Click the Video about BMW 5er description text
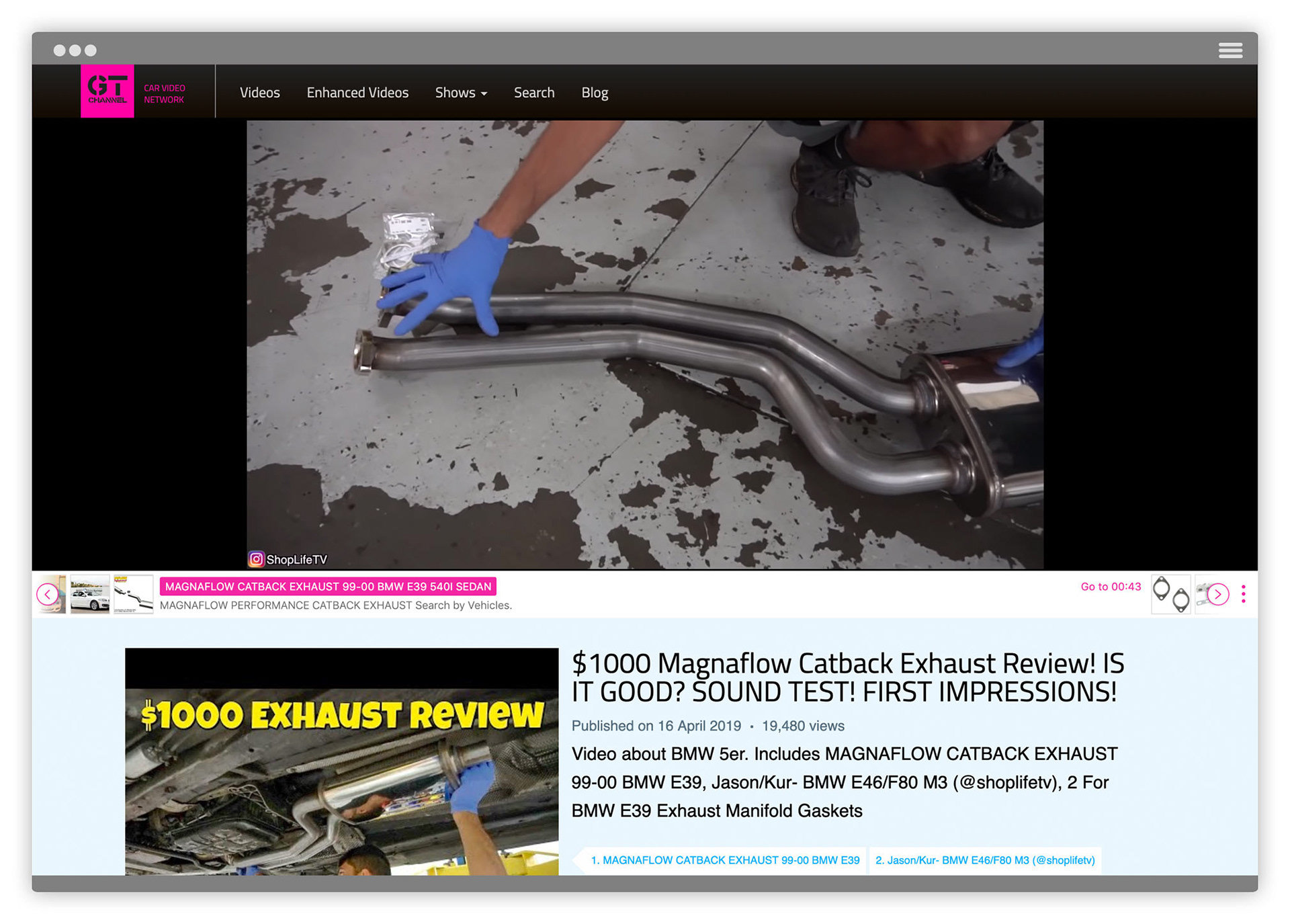The width and height of the screenshot is (1290, 924). [x=845, y=782]
